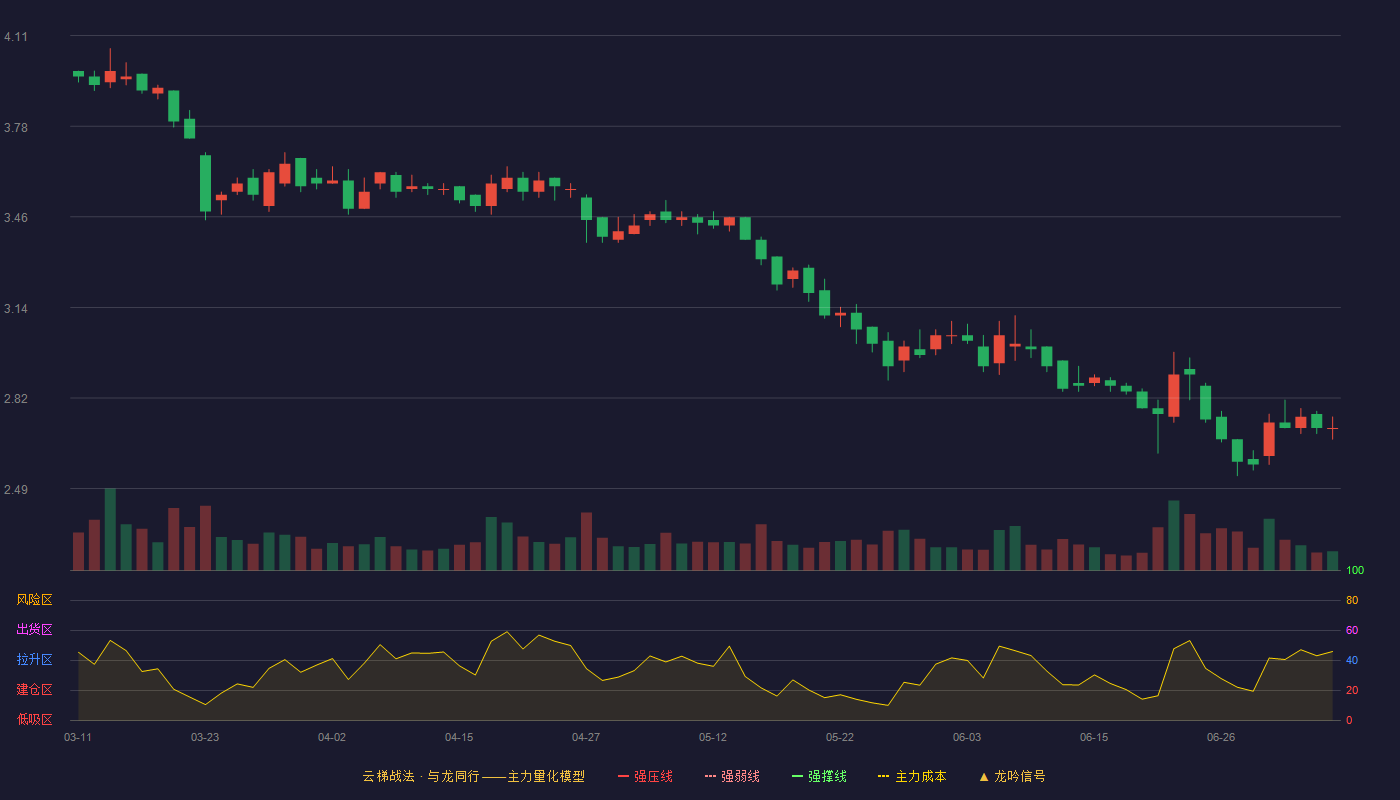Toggle the 强弱线 legend series

tap(732, 776)
